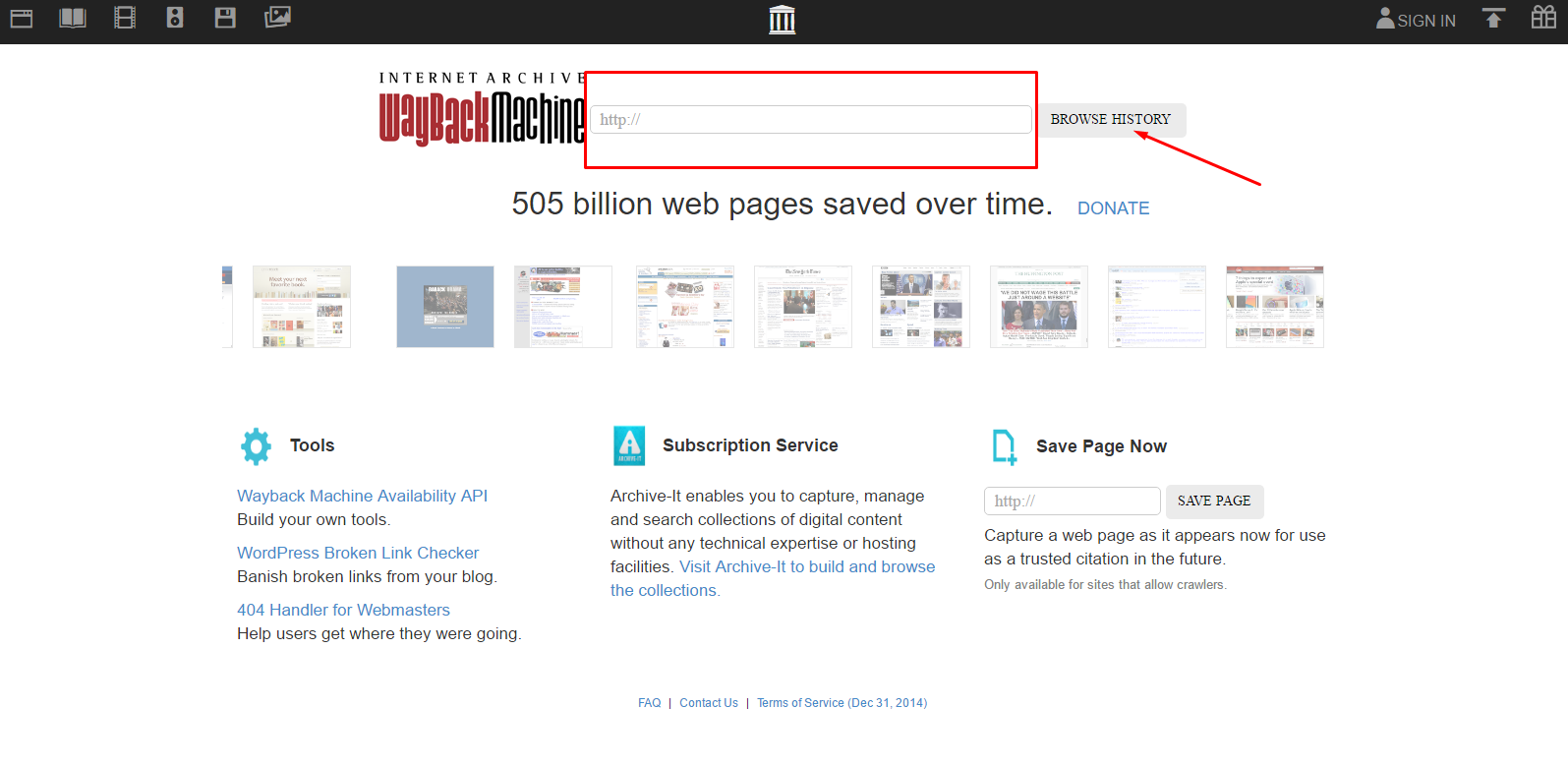Click the gift box donate icon

coord(1543,17)
